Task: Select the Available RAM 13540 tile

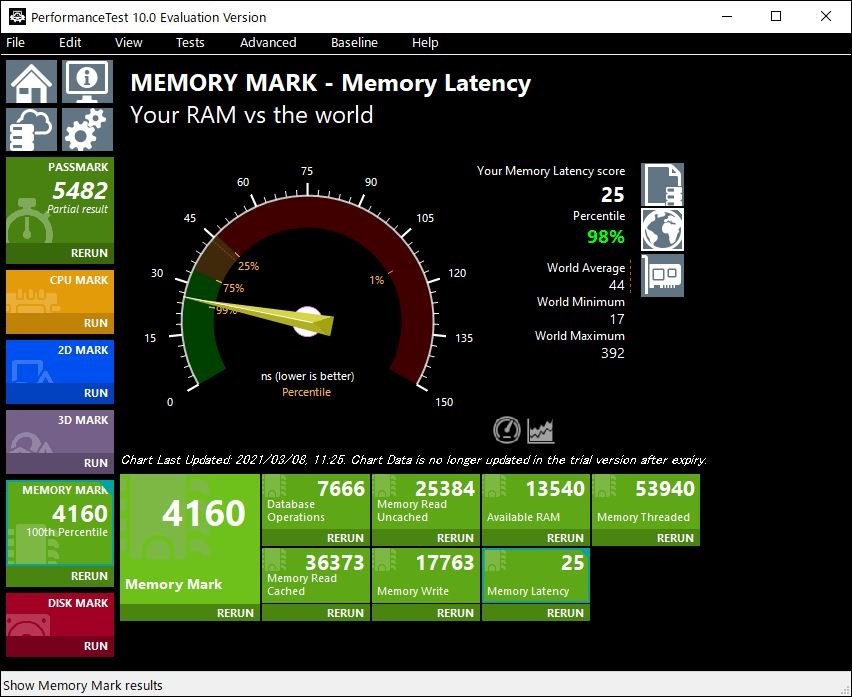Action: (x=536, y=502)
